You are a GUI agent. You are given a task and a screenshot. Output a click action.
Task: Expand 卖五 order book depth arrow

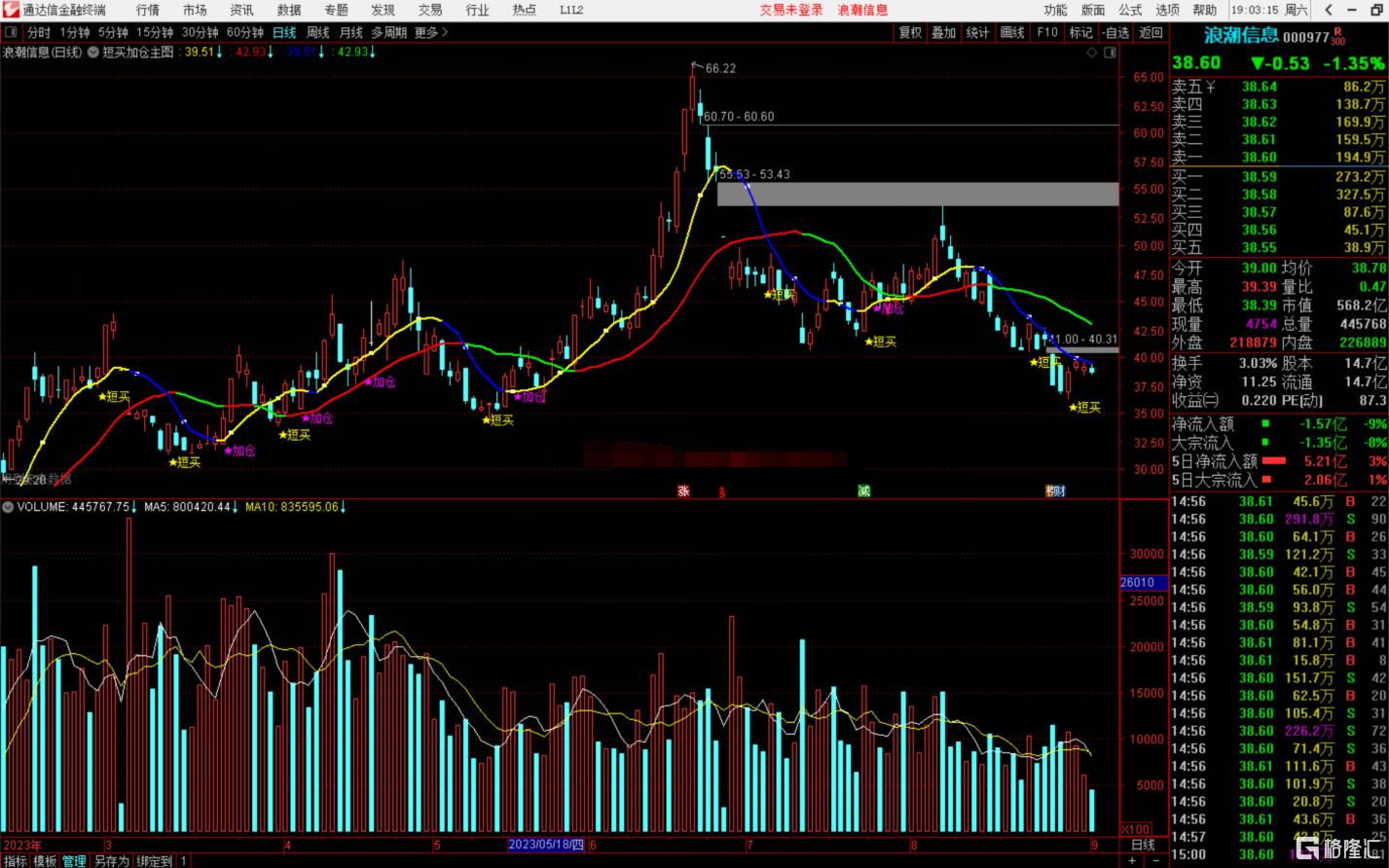(1210, 87)
